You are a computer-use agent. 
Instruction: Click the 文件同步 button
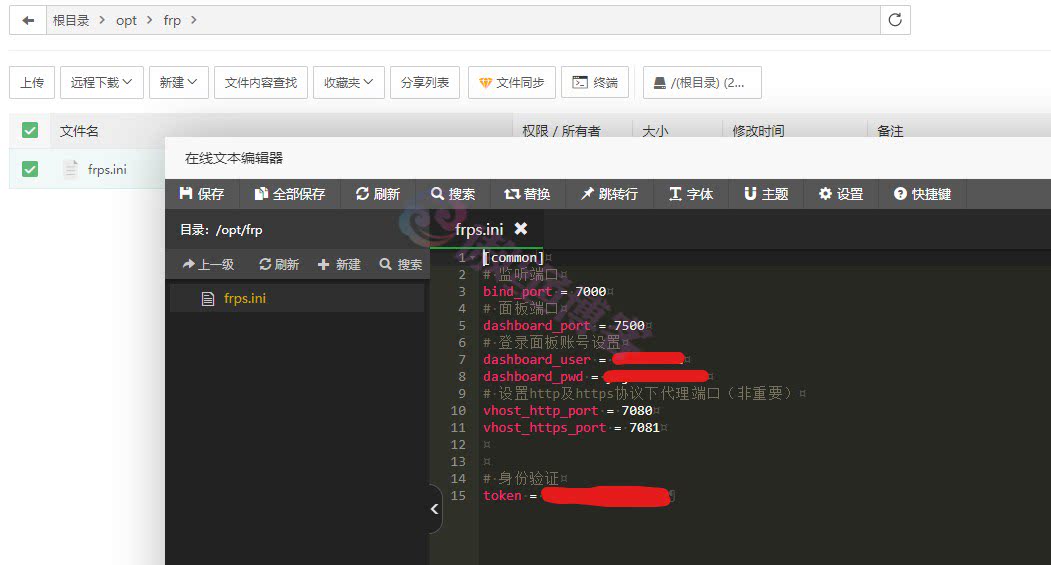click(511, 82)
